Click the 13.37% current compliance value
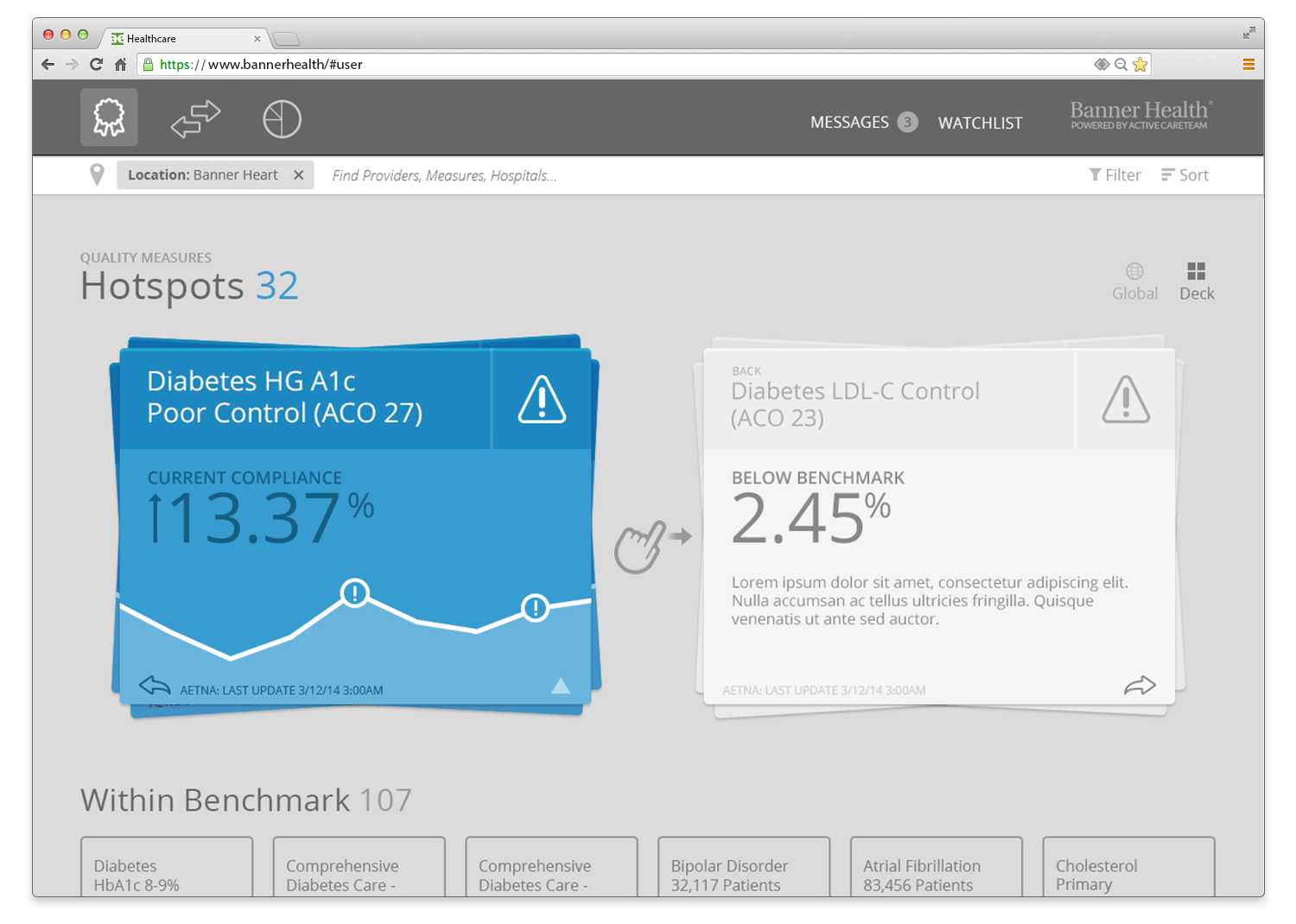 262,518
